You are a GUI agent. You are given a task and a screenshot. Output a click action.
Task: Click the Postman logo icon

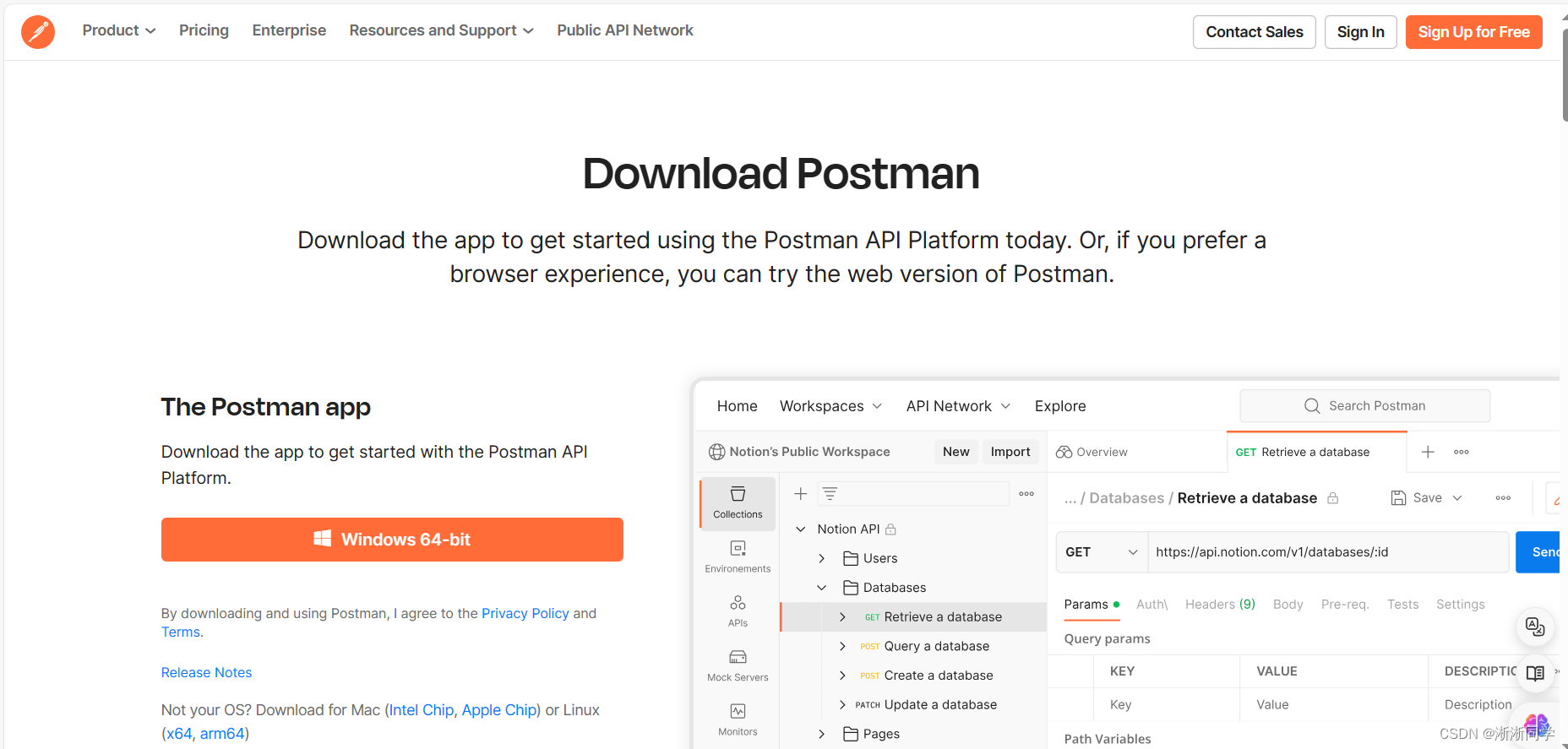click(38, 32)
